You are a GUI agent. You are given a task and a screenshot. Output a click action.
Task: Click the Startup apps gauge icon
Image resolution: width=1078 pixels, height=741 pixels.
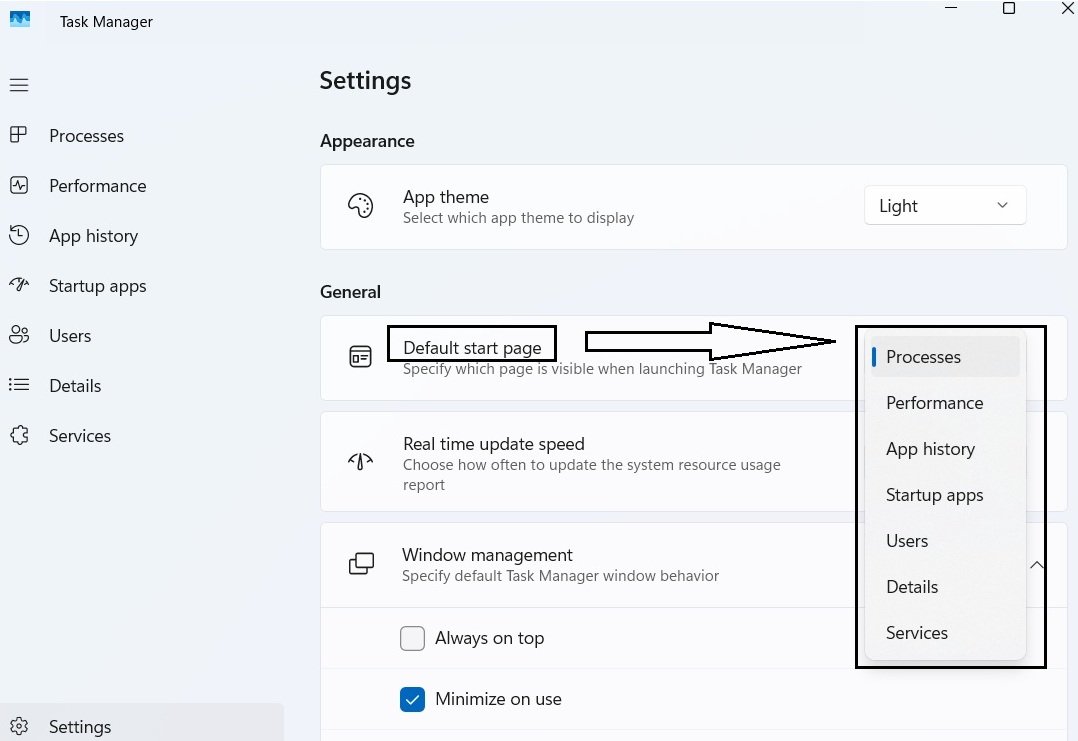click(19, 285)
